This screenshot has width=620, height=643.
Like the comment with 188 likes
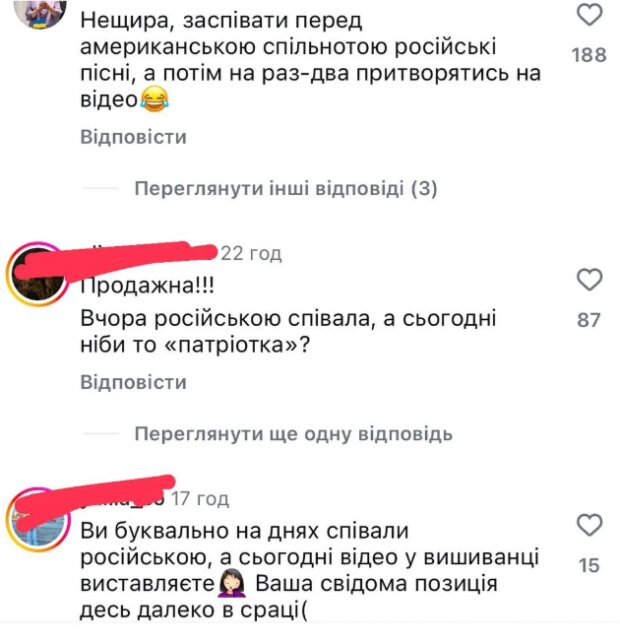(x=589, y=16)
